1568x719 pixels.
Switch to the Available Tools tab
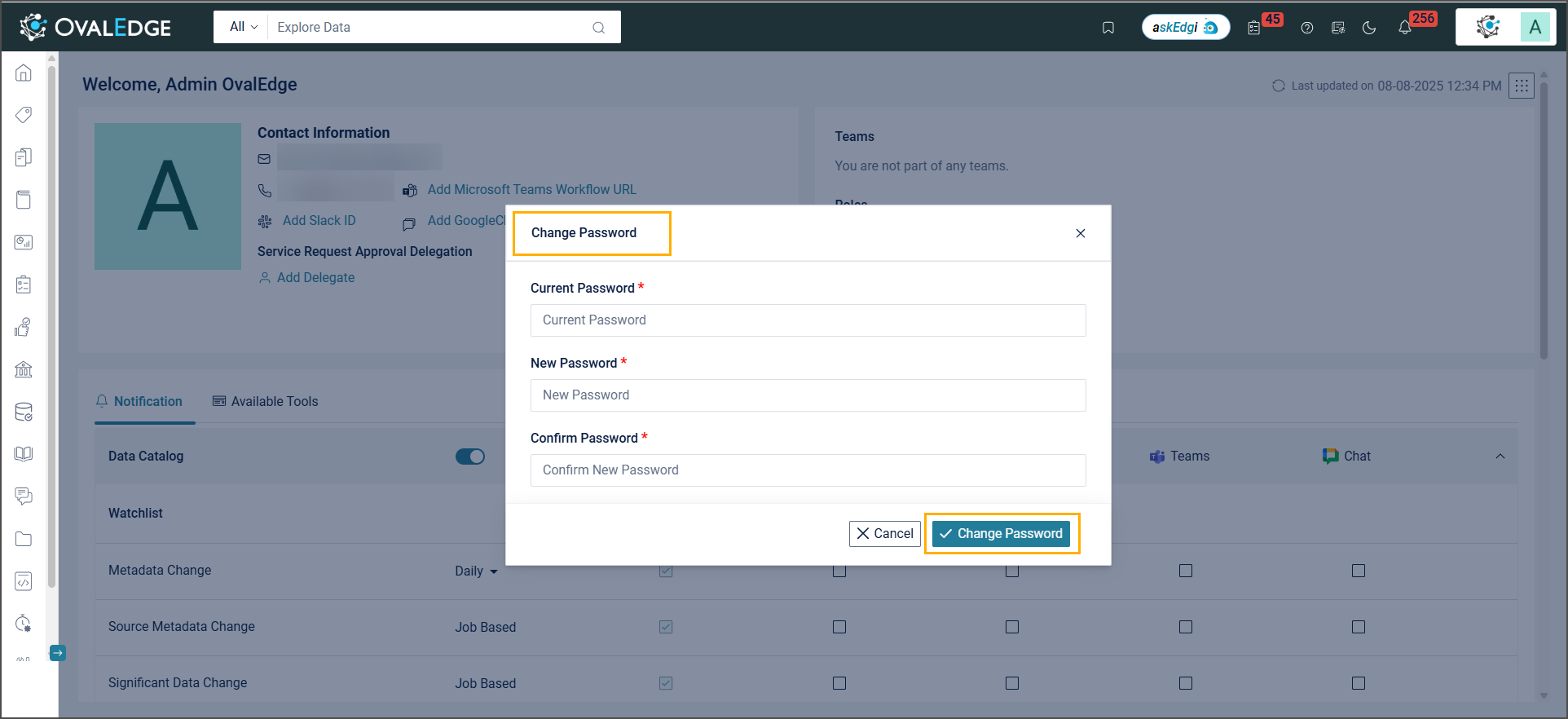tap(265, 401)
